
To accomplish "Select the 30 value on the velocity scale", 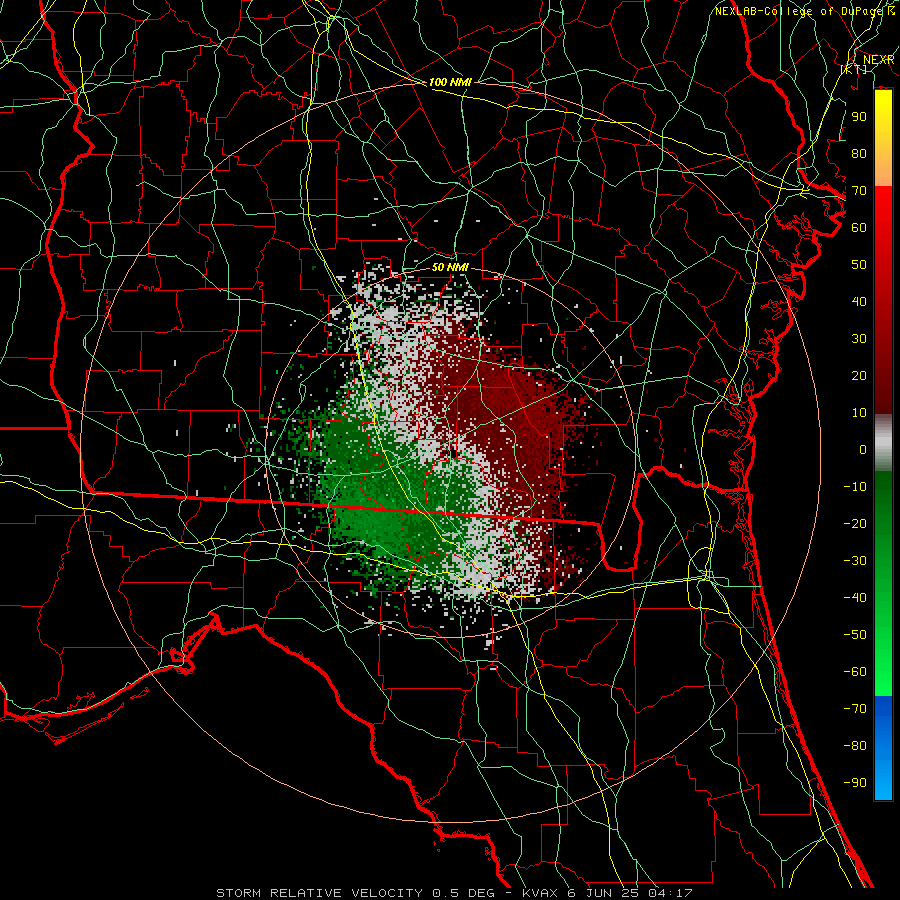I will pos(859,339).
